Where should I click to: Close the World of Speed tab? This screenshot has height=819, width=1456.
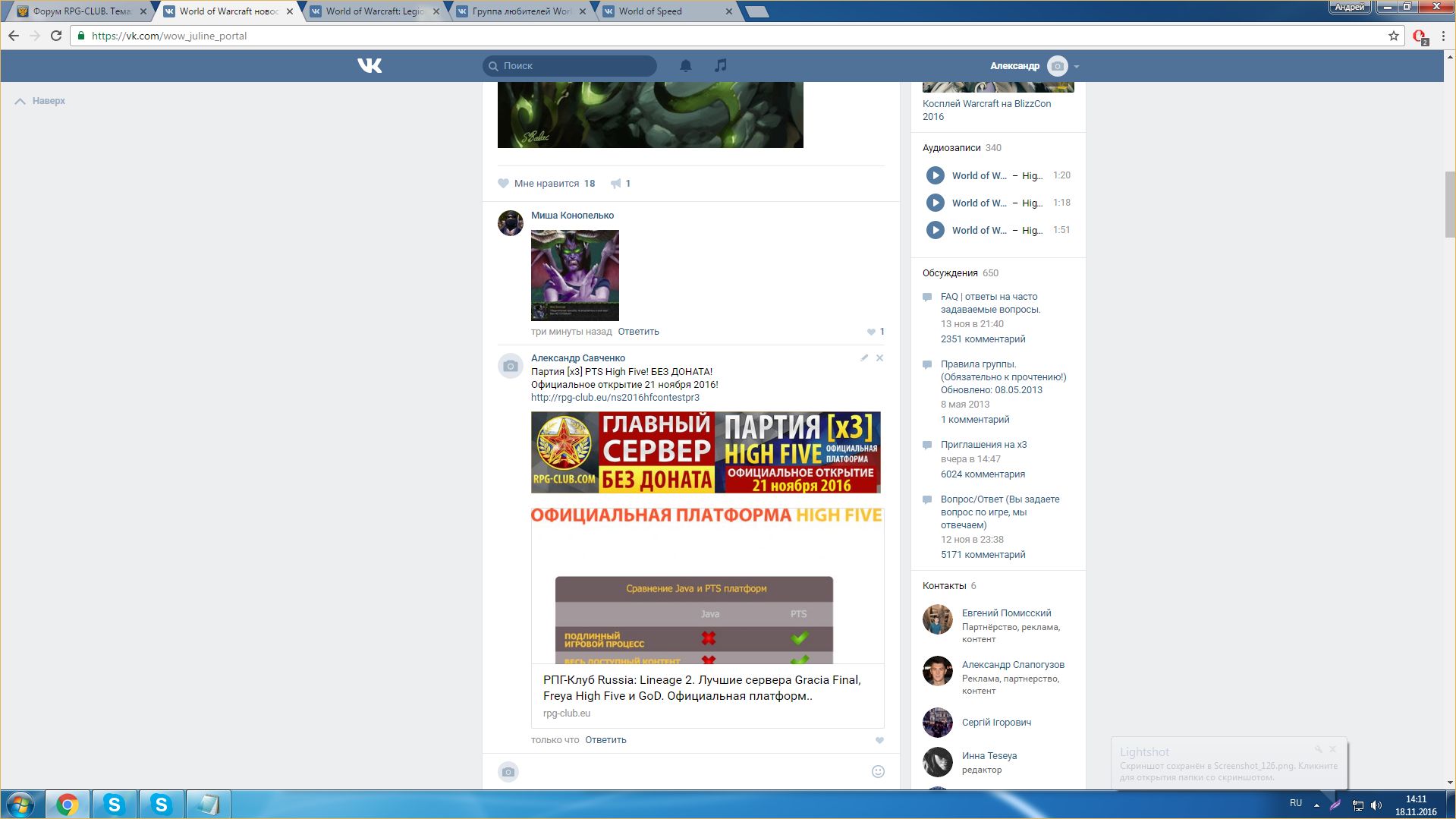pos(729,11)
